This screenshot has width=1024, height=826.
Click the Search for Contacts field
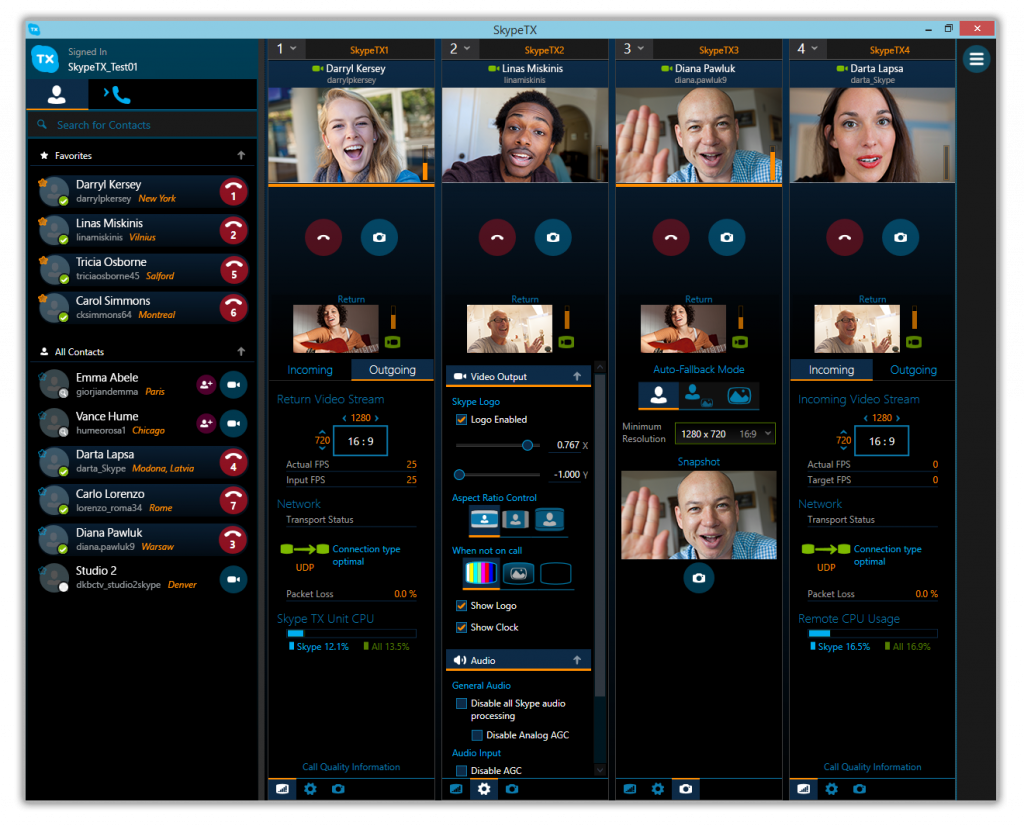pos(142,125)
